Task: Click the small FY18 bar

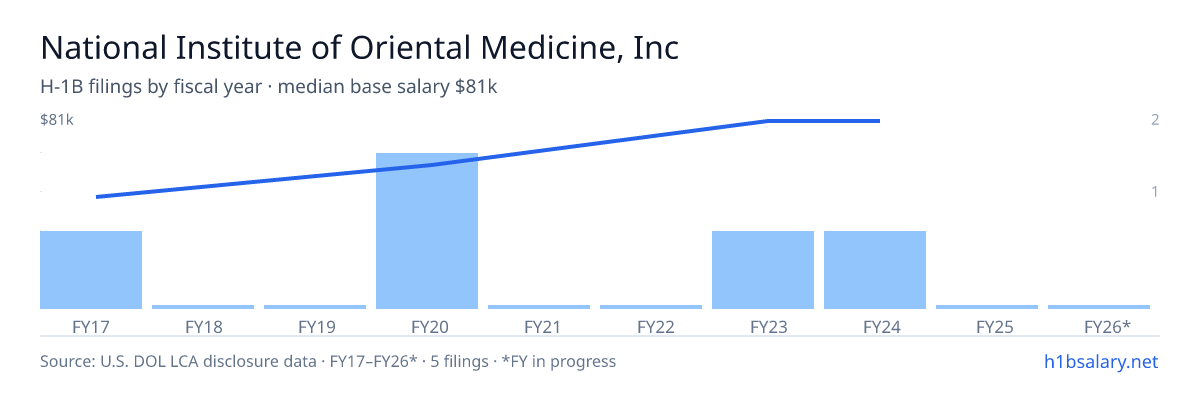Action: [x=203, y=307]
